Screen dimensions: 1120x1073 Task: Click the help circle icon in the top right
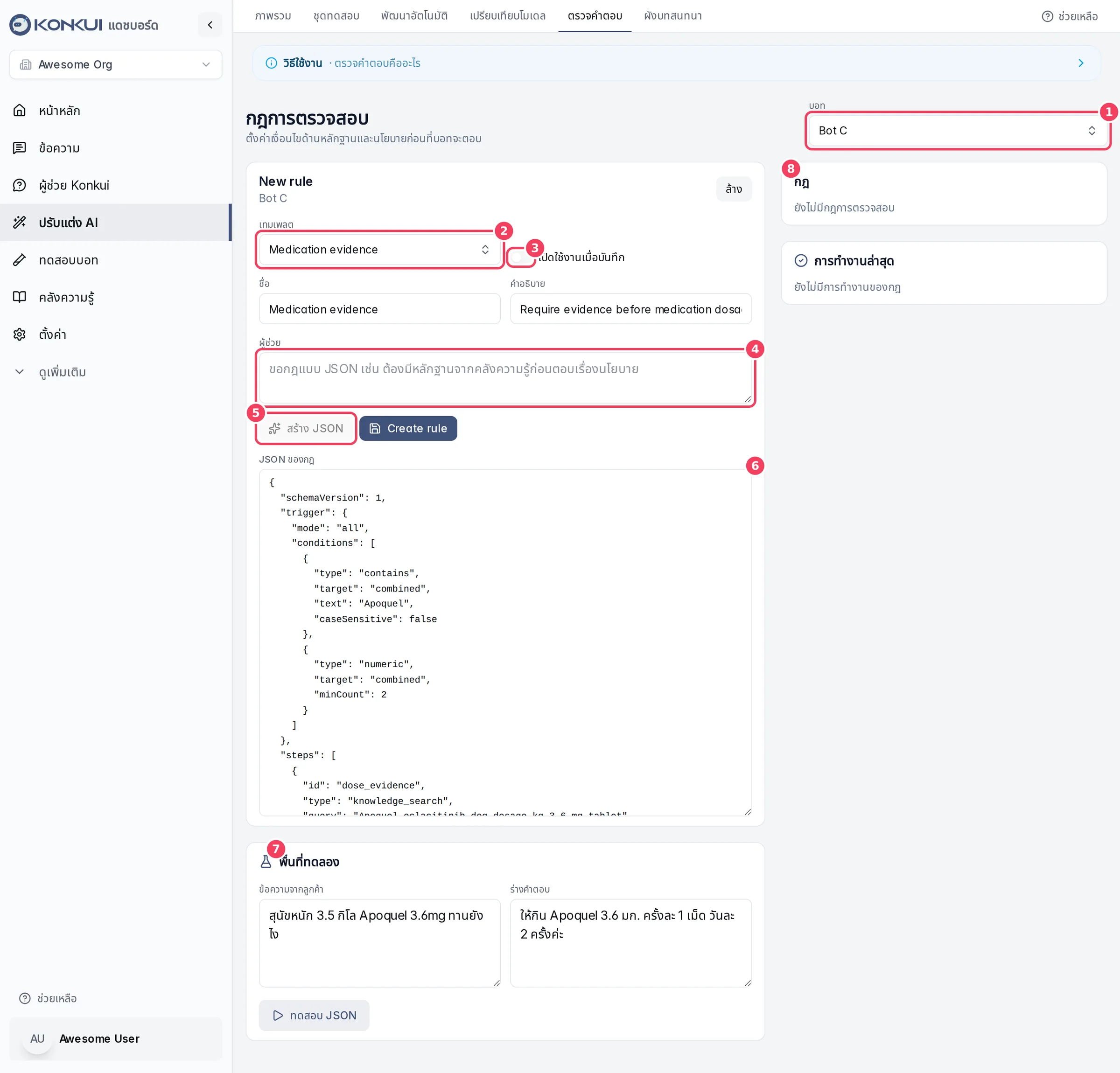coord(1047,16)
